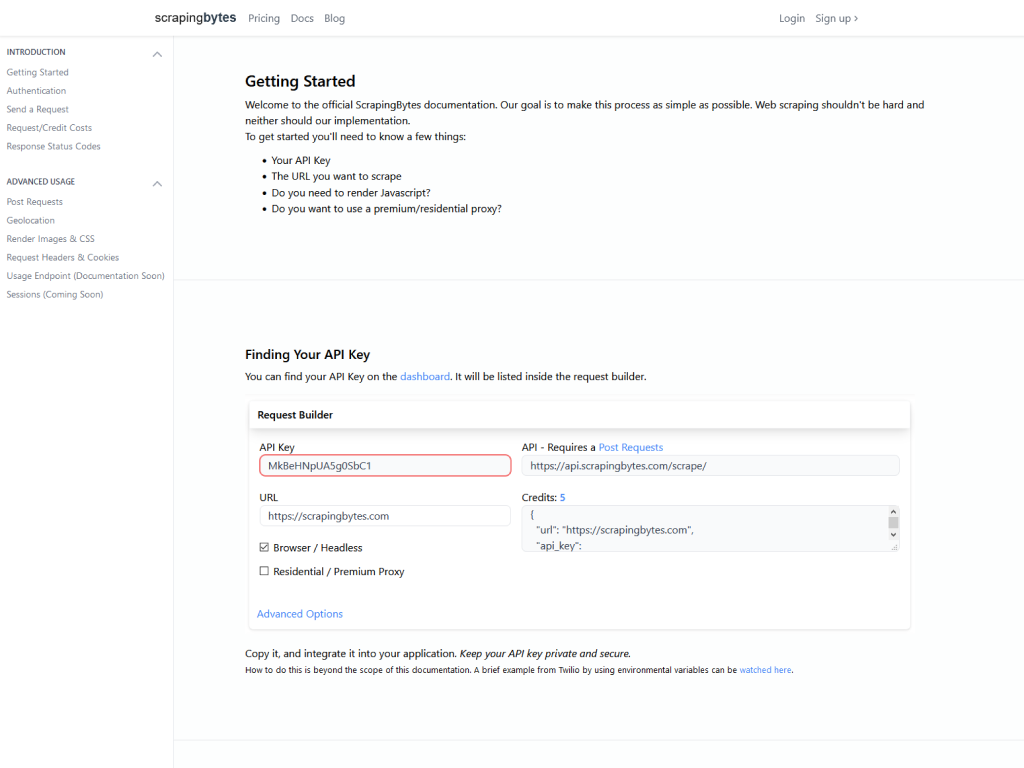Collapse the Introduction sidebar section
Screen dimensions: 1024x768
click(157, 54)
